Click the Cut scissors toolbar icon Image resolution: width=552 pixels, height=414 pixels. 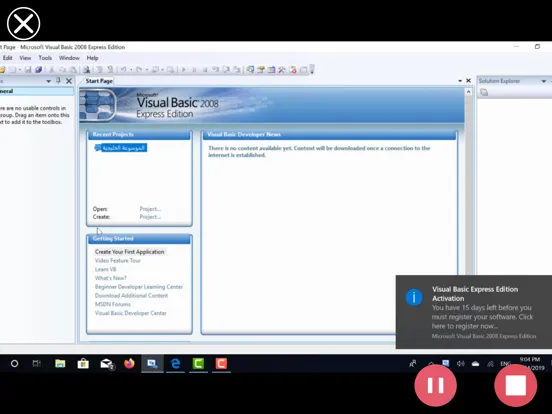[x=52, y=70]
